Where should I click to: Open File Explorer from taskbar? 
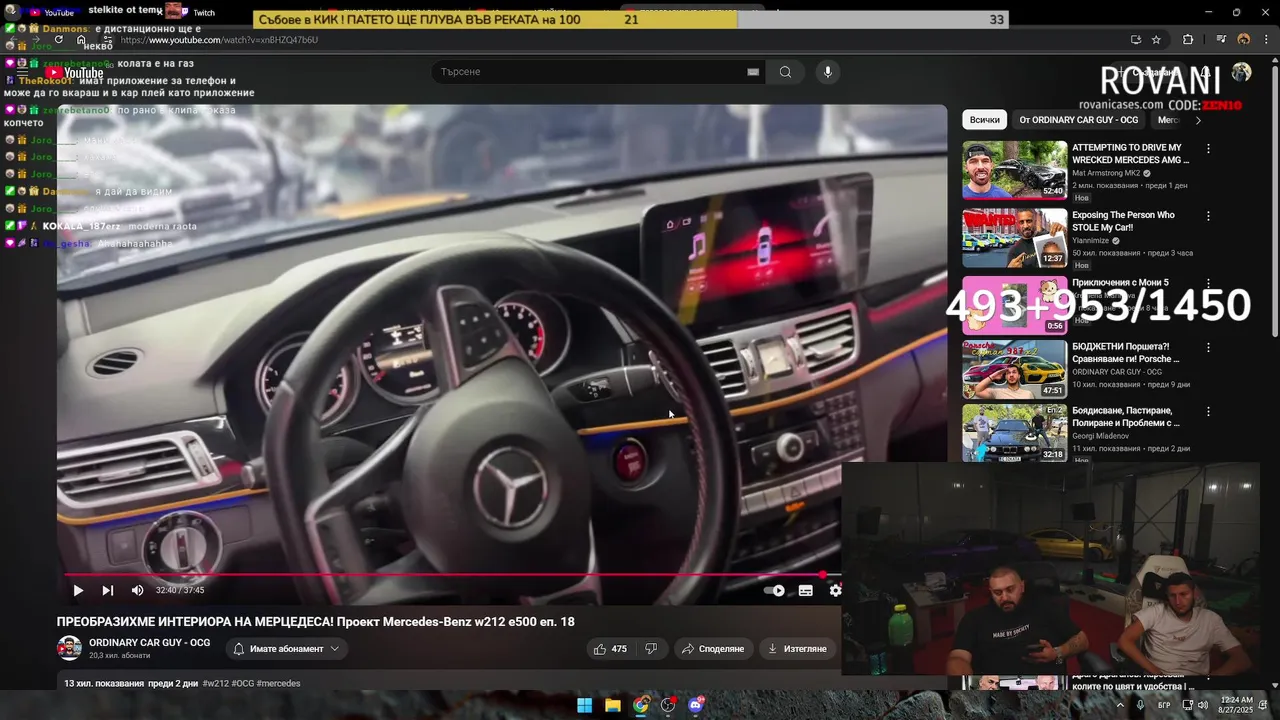613,705
